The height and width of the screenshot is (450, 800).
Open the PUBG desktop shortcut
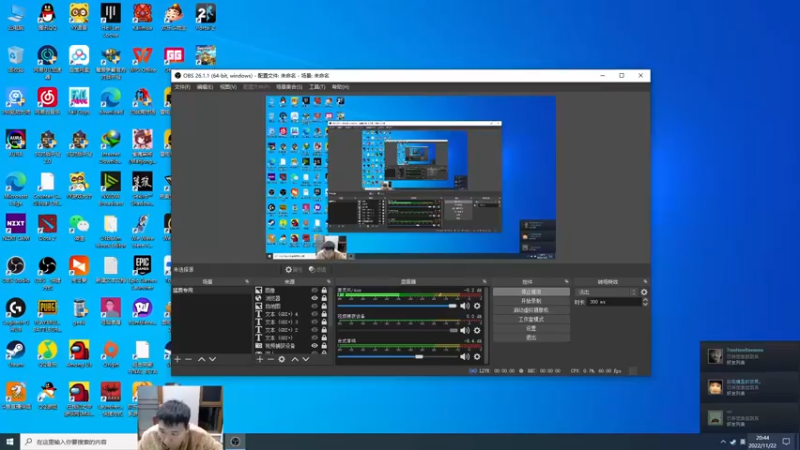(x=47, y=314)
